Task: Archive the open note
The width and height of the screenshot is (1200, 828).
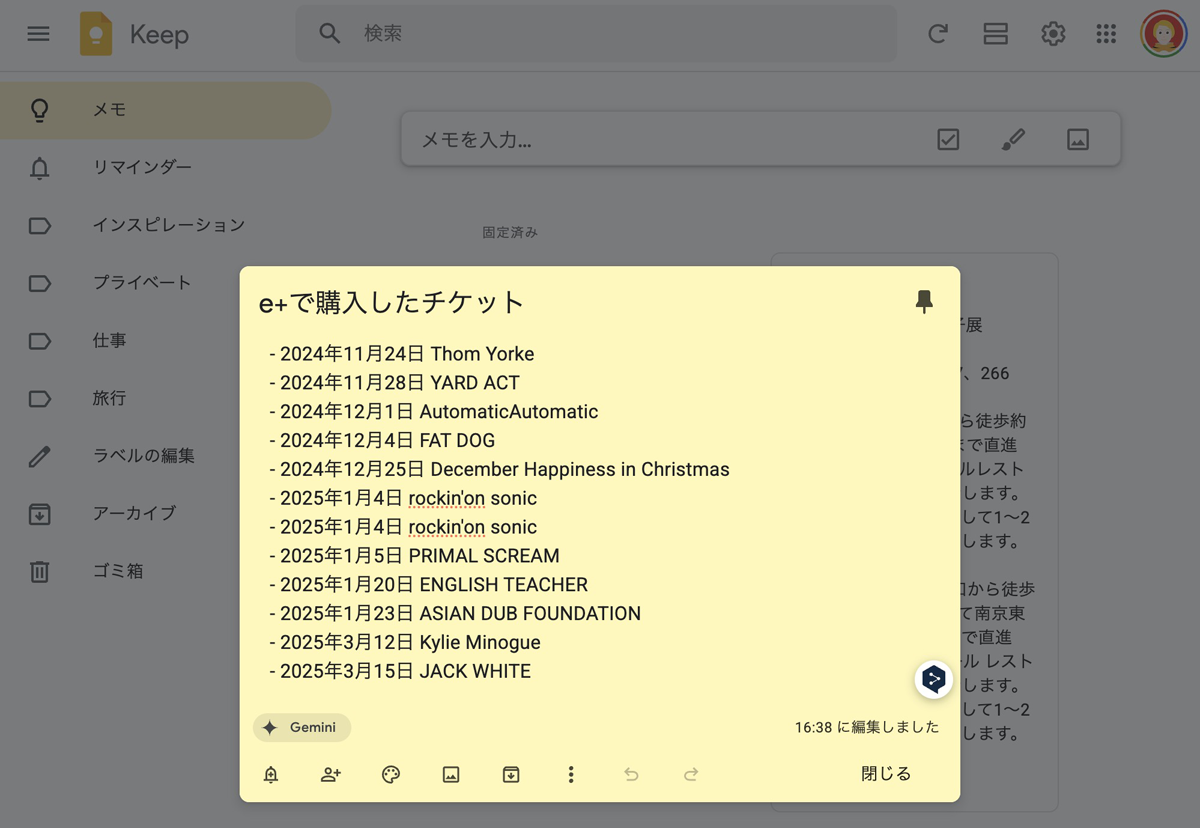Action: (511, 774)
